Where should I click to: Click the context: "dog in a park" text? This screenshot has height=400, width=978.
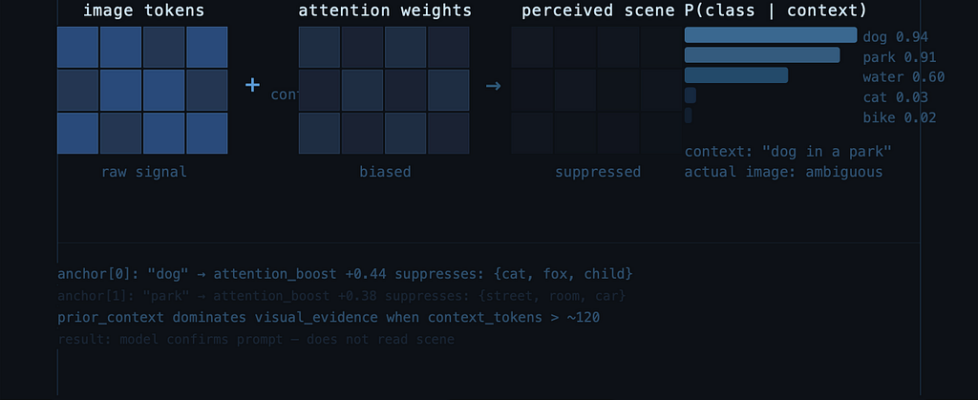[x=787, y=152]
